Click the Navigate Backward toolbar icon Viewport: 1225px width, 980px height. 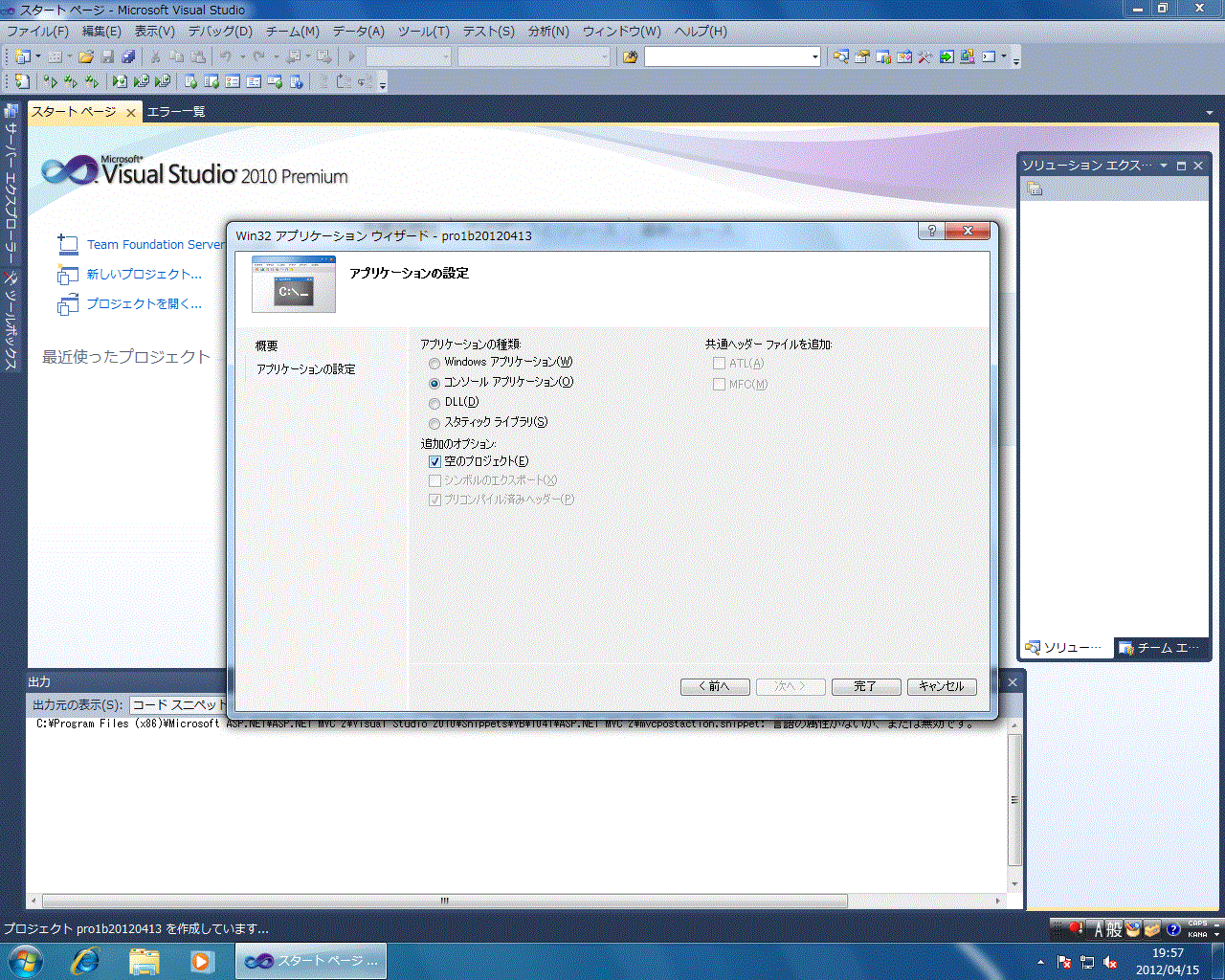pos(292,56)
